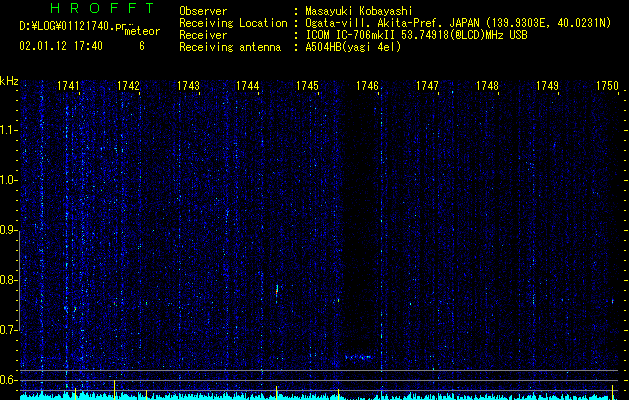Click the 0.6 kHz axis label
Screen dimensions: 629x400
pos(9,380)
